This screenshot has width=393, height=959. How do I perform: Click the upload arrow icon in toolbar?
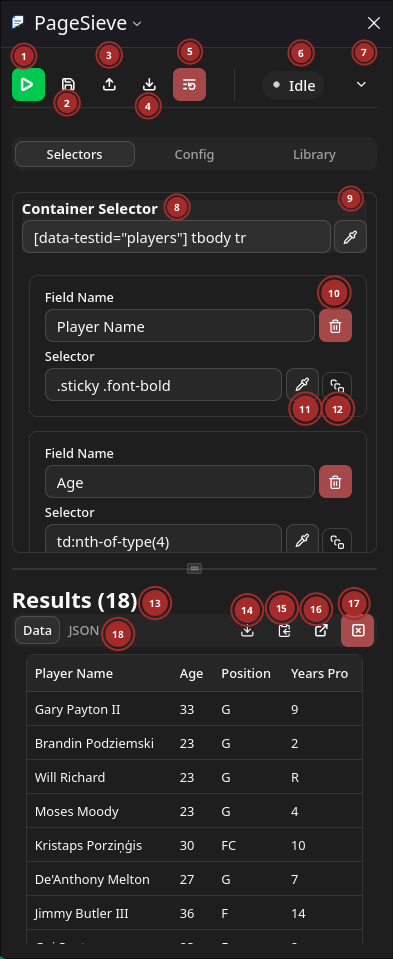pyautogui.click(x=109, y=84)
